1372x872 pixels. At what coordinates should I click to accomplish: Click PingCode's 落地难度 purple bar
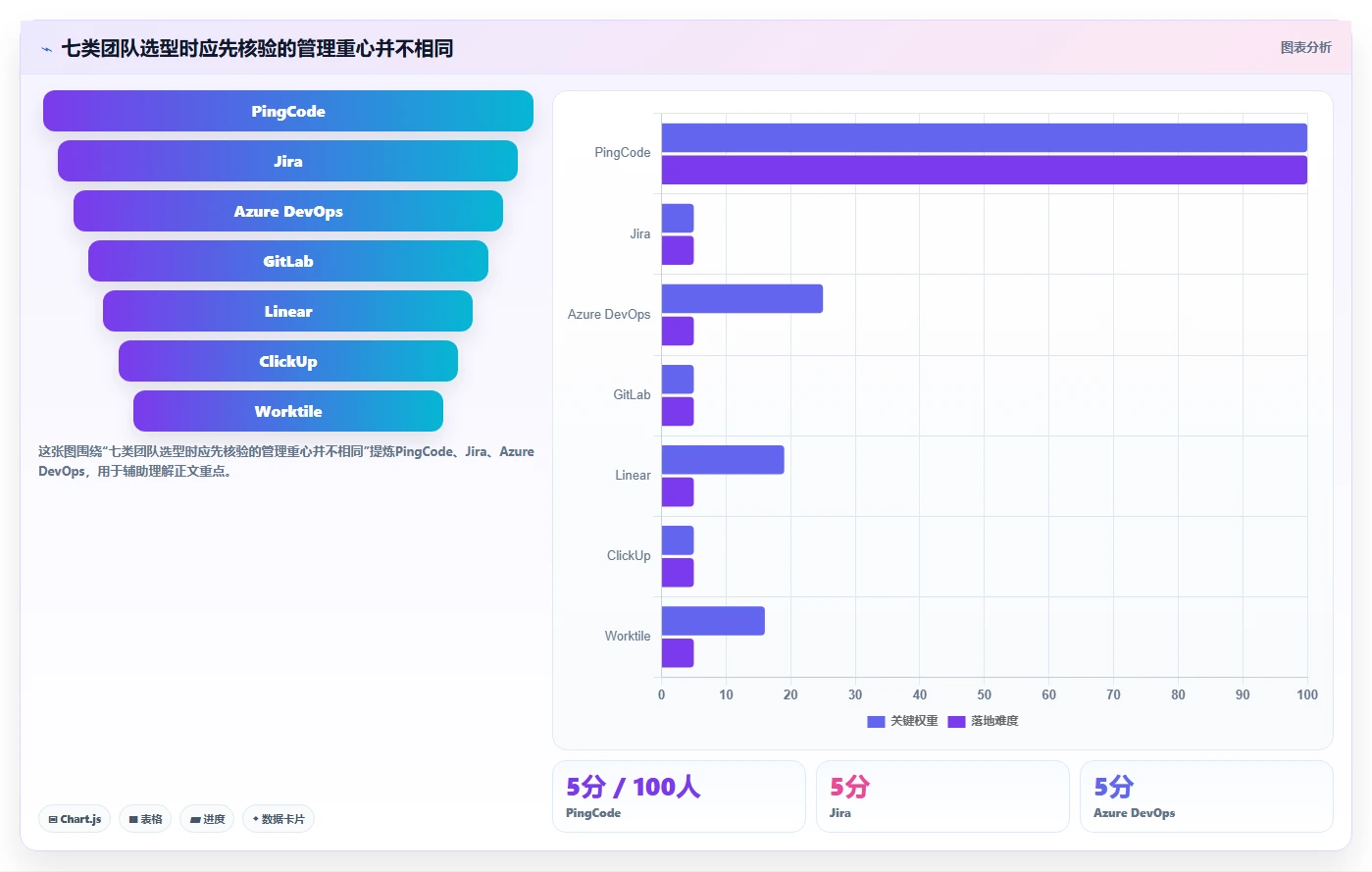(x=985, y=170)
